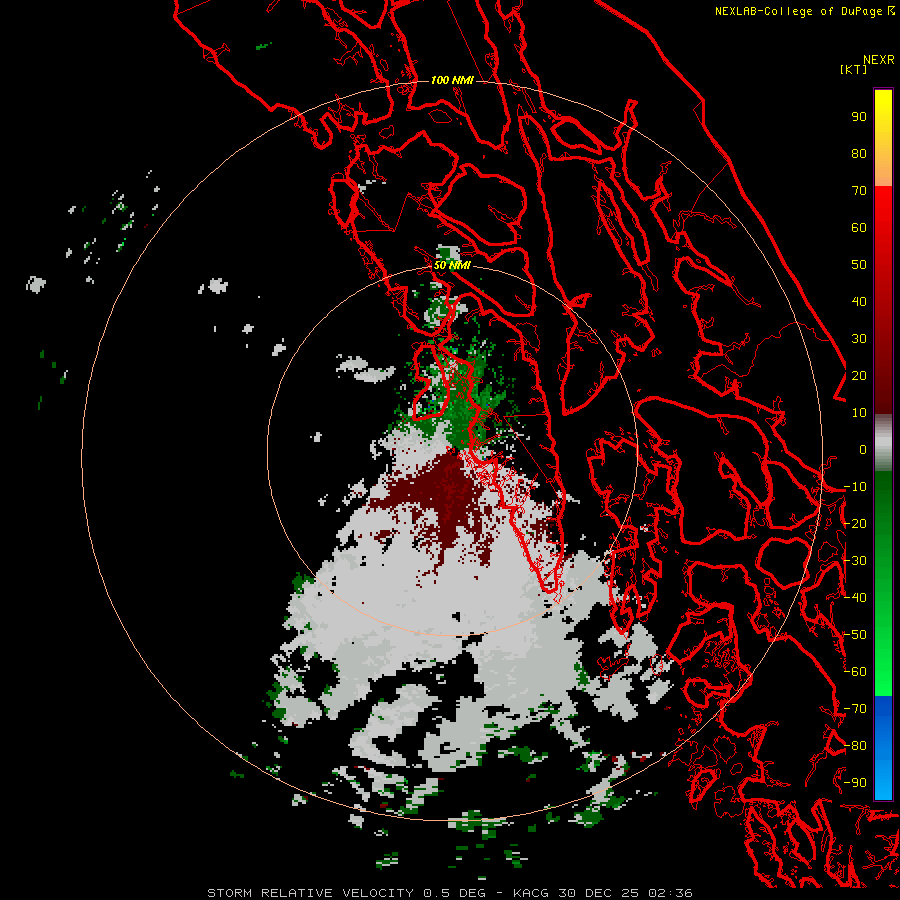Viewport: 900px width, 900px height.
Task: Click the Storm Relative Velocity title caption
Action: (450, 893)
